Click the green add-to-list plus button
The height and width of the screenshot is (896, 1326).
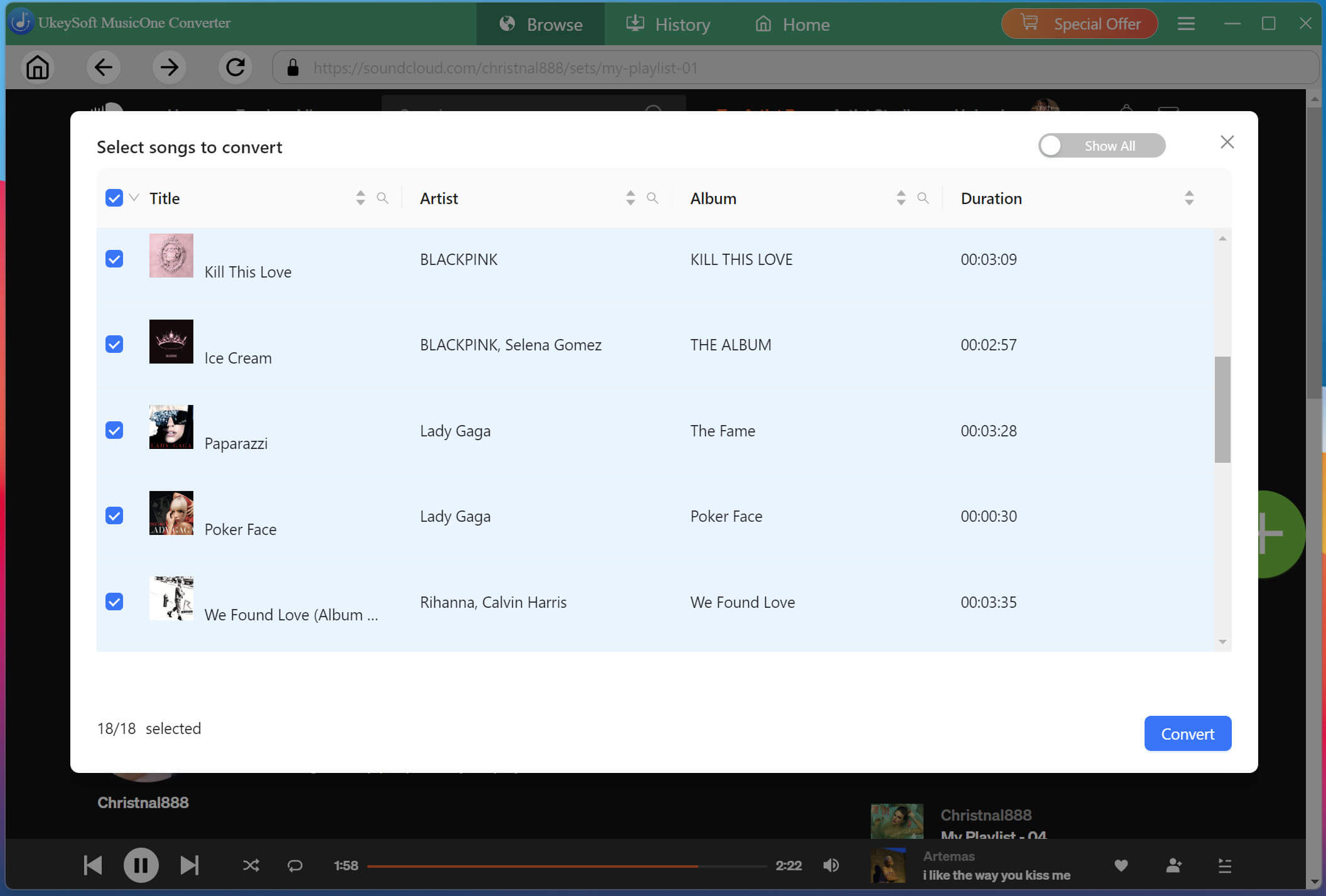pos(1281,534)
